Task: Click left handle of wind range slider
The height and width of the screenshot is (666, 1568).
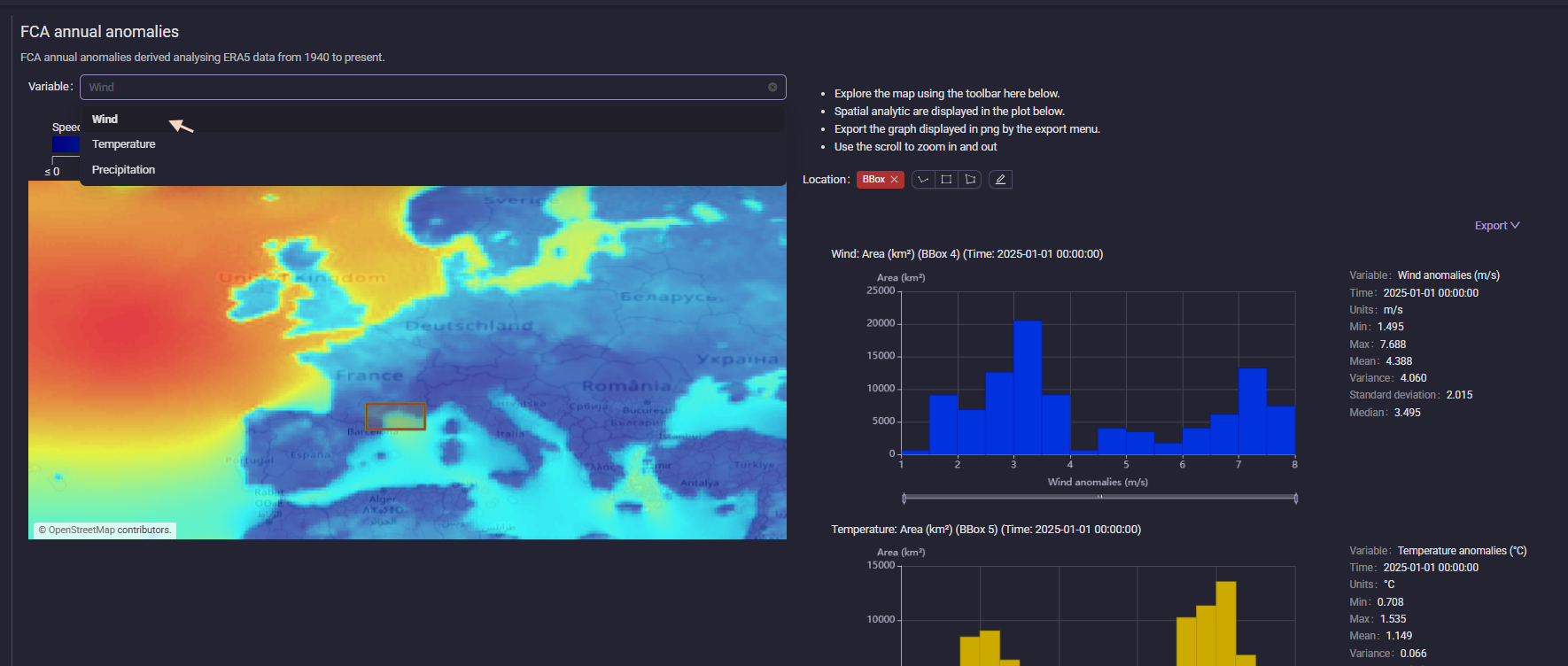Action: (x=904, y=499)
